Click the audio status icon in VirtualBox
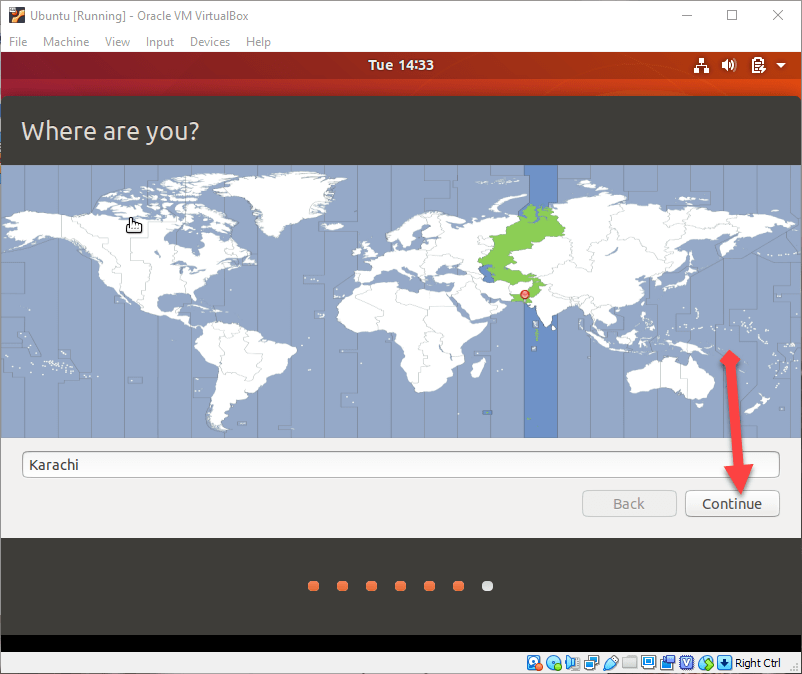Viewport: 802px width, 674px height. (x=572, y=663)
